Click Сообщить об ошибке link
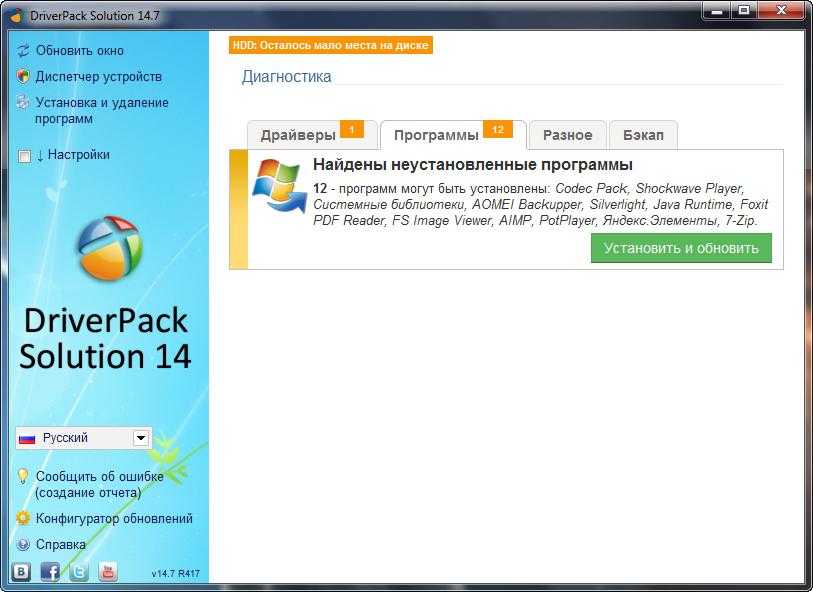Image resolution: width=813 pixels, height=592 pixels. click(x=100, y=484)
